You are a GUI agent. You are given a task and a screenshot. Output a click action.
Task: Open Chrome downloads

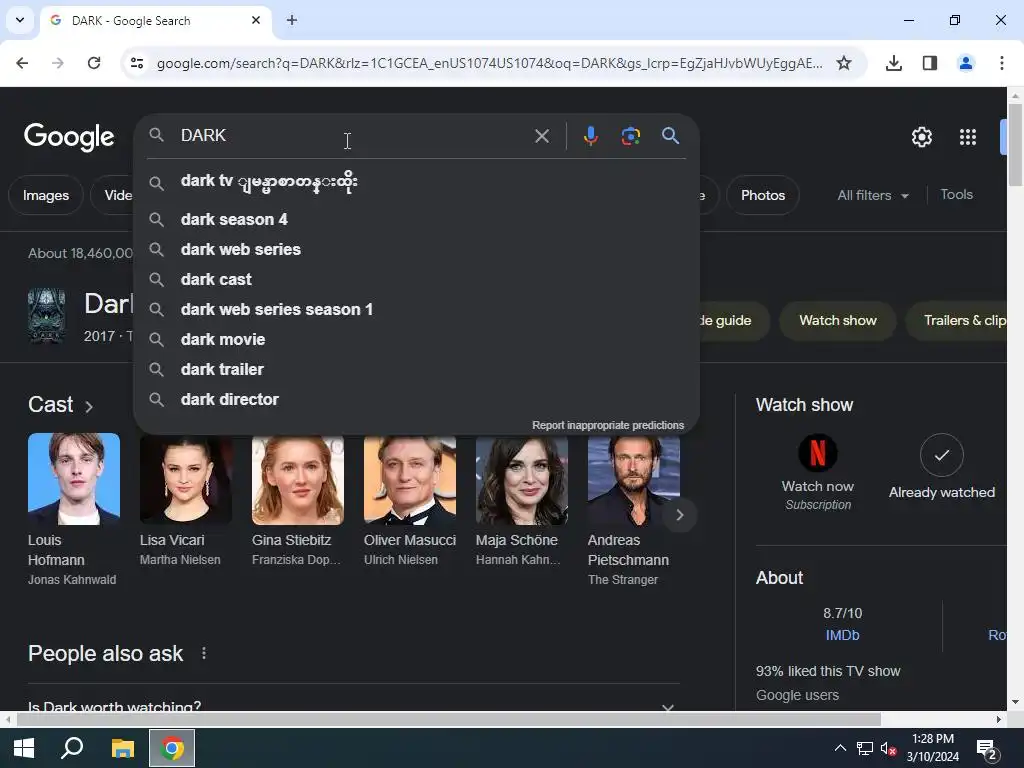893,63
